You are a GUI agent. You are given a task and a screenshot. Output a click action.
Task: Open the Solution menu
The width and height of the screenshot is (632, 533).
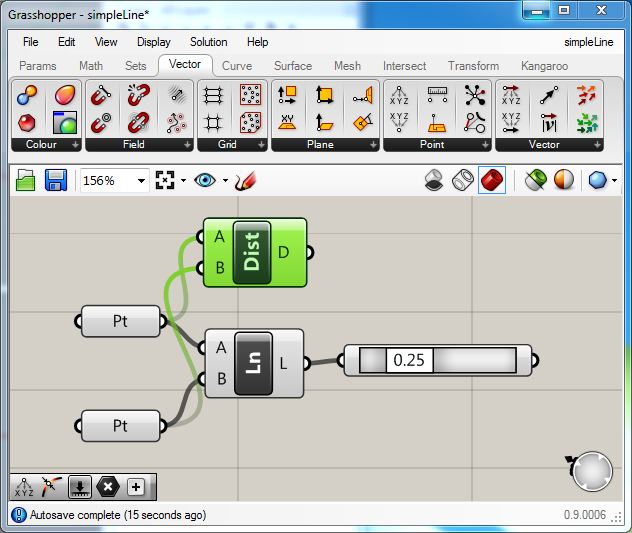(208, 42)
